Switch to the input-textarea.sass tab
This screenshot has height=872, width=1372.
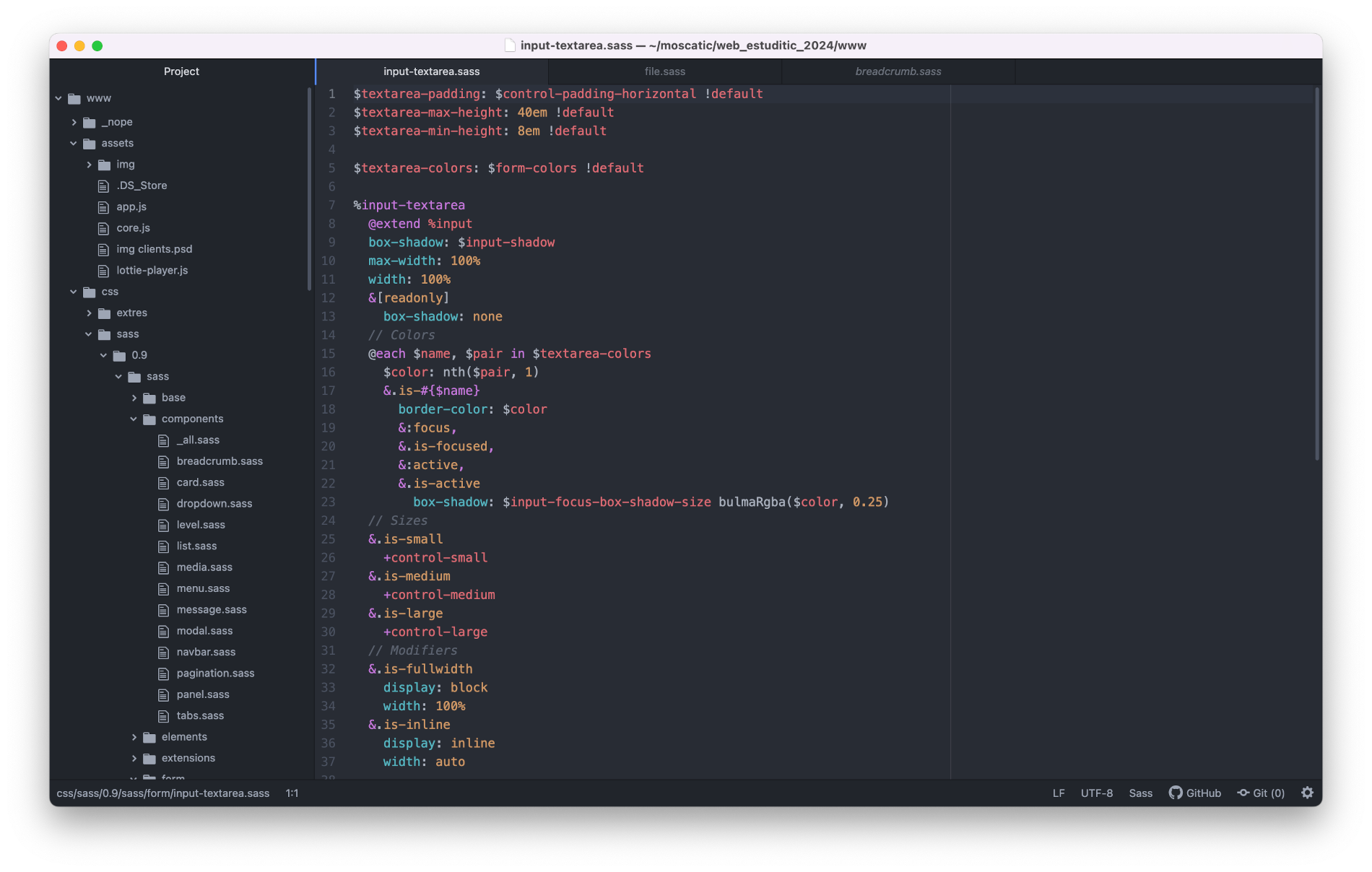pos(432,71)
